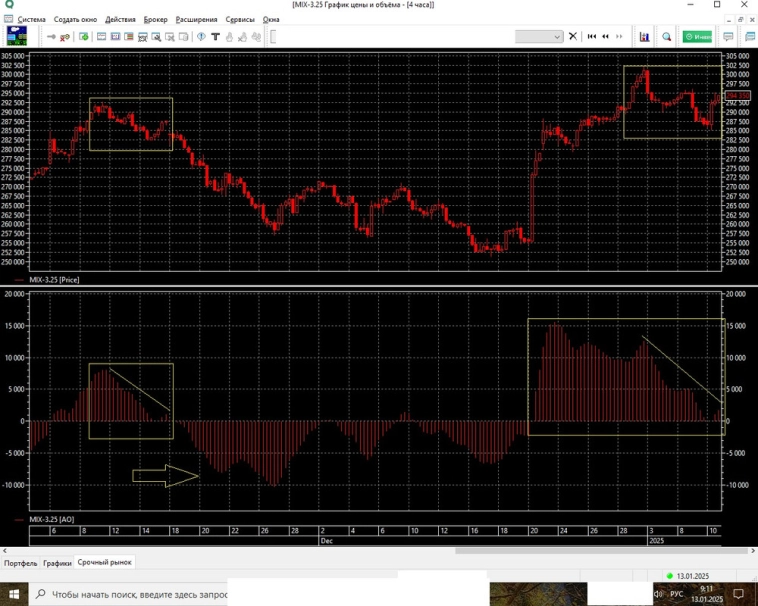Click the disconnect icon with red X
Screen dimensions: 758x606
[x=66, y=37]
